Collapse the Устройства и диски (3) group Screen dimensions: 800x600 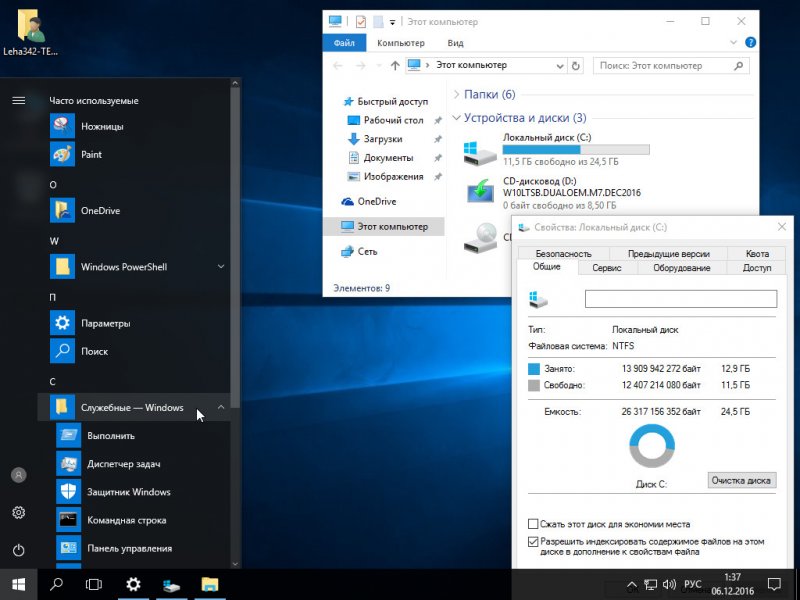point(456,118)
